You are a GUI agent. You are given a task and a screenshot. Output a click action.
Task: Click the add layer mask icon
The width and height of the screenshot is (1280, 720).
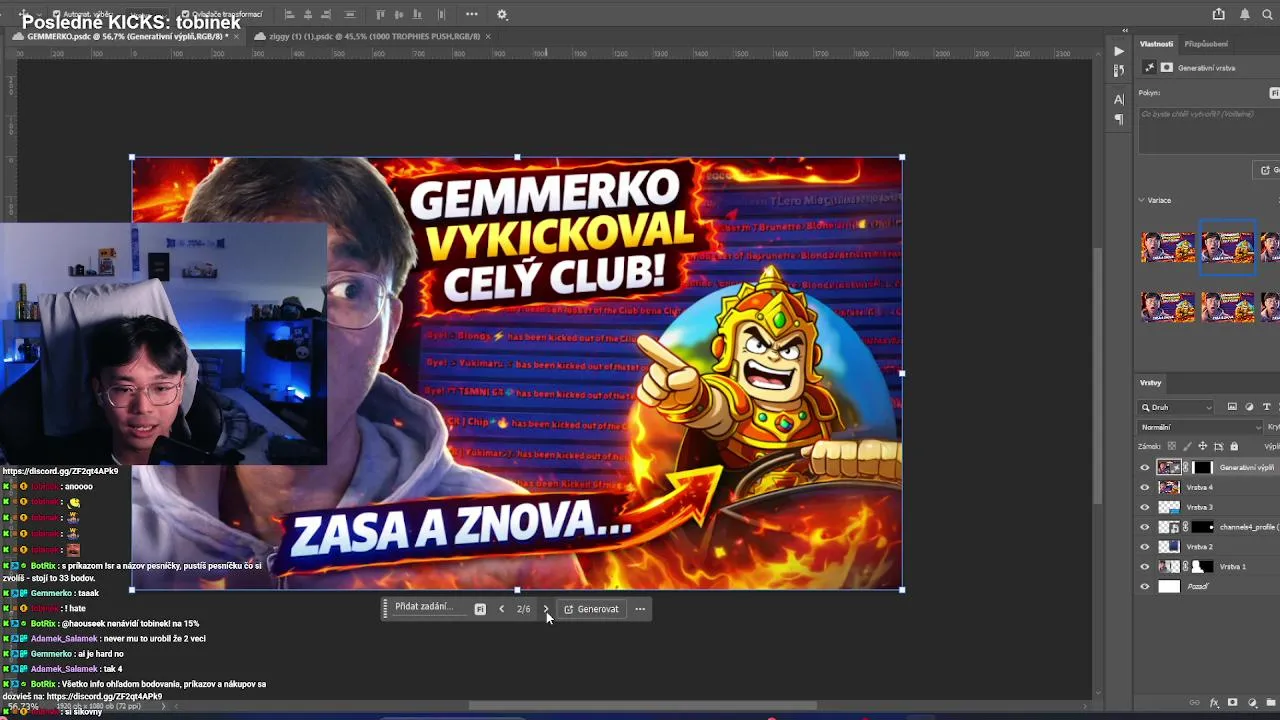(1232, 702)
